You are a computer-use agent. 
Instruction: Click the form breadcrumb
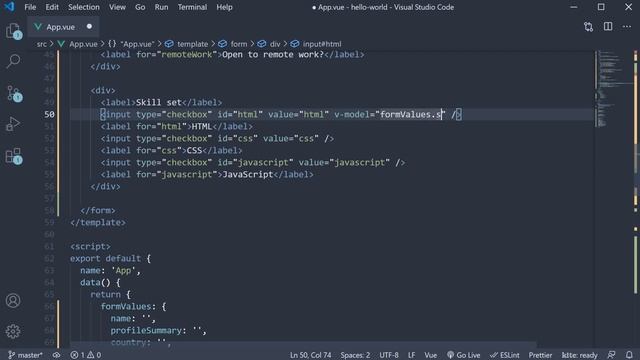coord(233,44)
